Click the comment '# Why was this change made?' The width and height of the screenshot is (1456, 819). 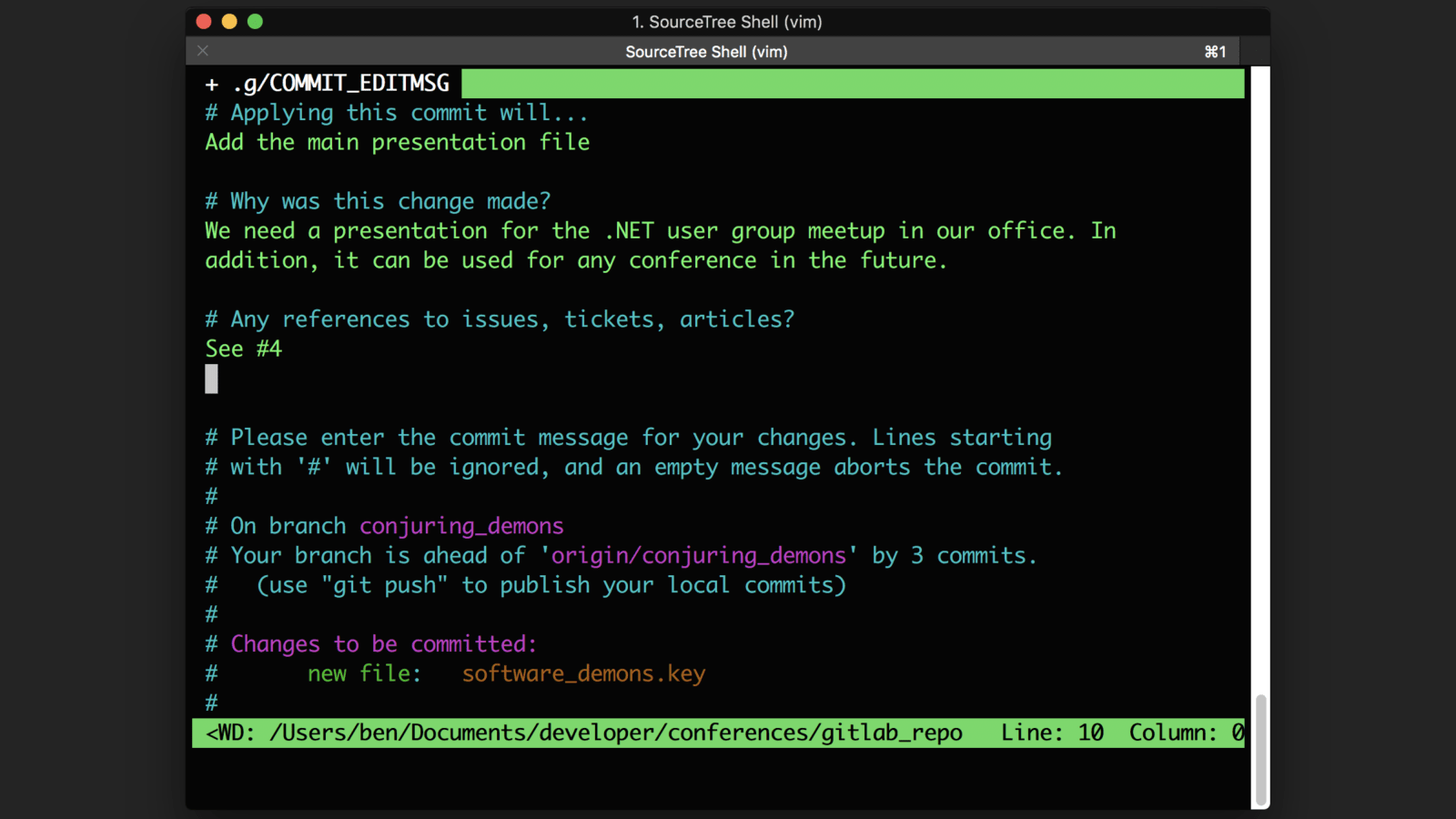click(378, 201)
